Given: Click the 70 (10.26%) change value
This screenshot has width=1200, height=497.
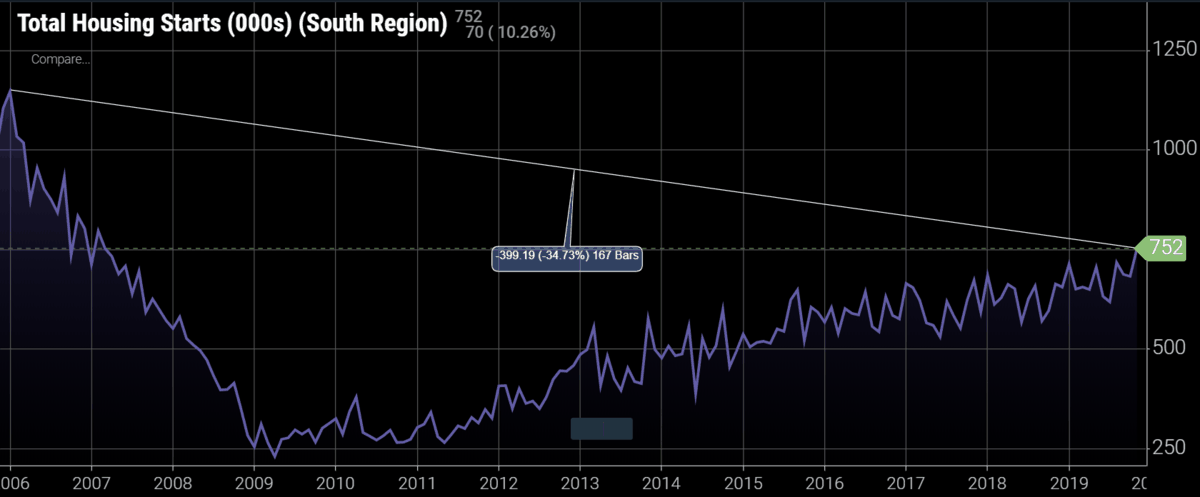Looking at the screenshot, I should pyautogui.click(x=510, y=33).
